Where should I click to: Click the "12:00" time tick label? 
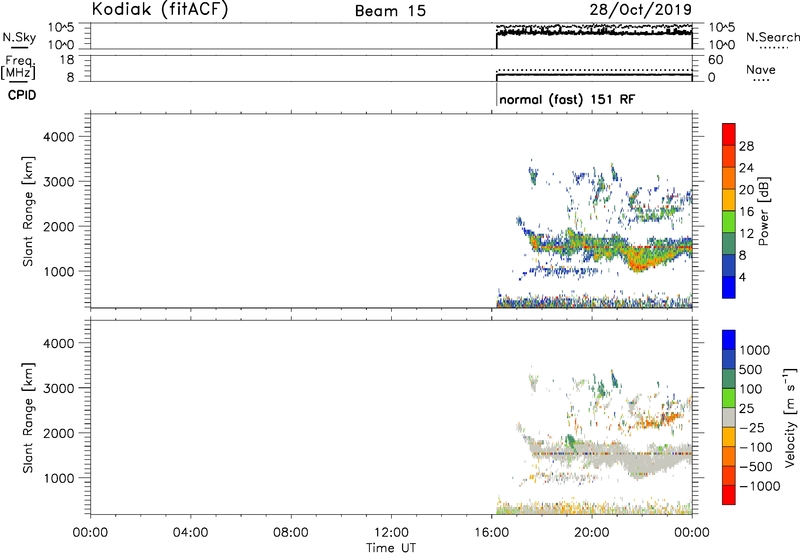(x=391, y=533)
